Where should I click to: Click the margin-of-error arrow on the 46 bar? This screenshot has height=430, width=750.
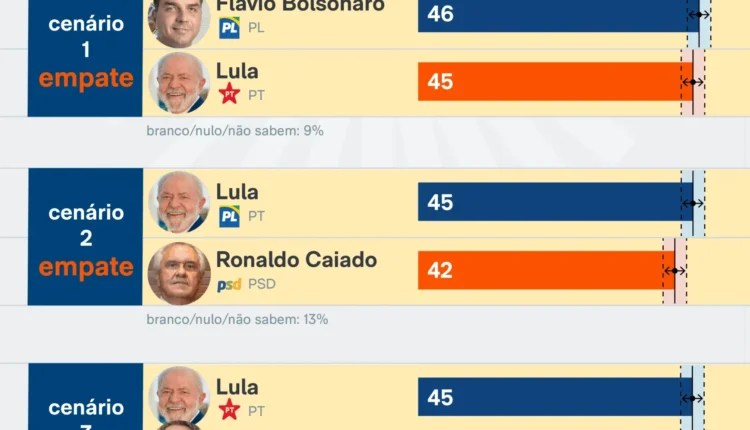pos(699,14)
